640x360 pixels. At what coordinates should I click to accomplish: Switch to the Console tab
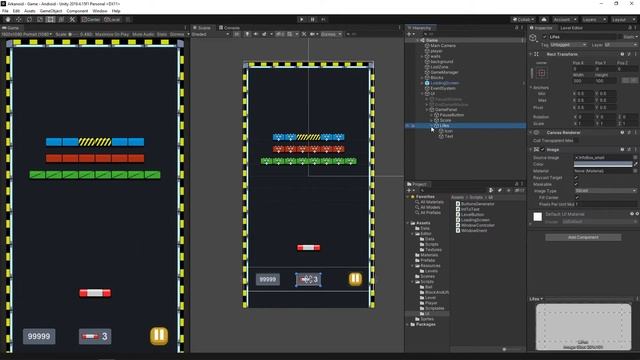(229, 28)
